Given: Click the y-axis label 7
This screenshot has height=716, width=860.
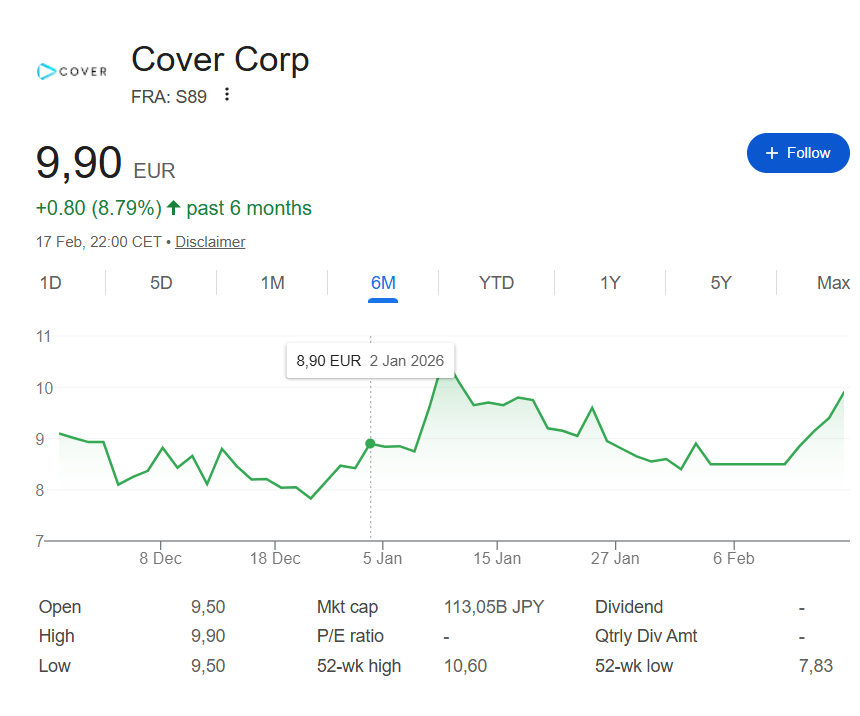Looking at the screenshot, I should tap(39, 542).
